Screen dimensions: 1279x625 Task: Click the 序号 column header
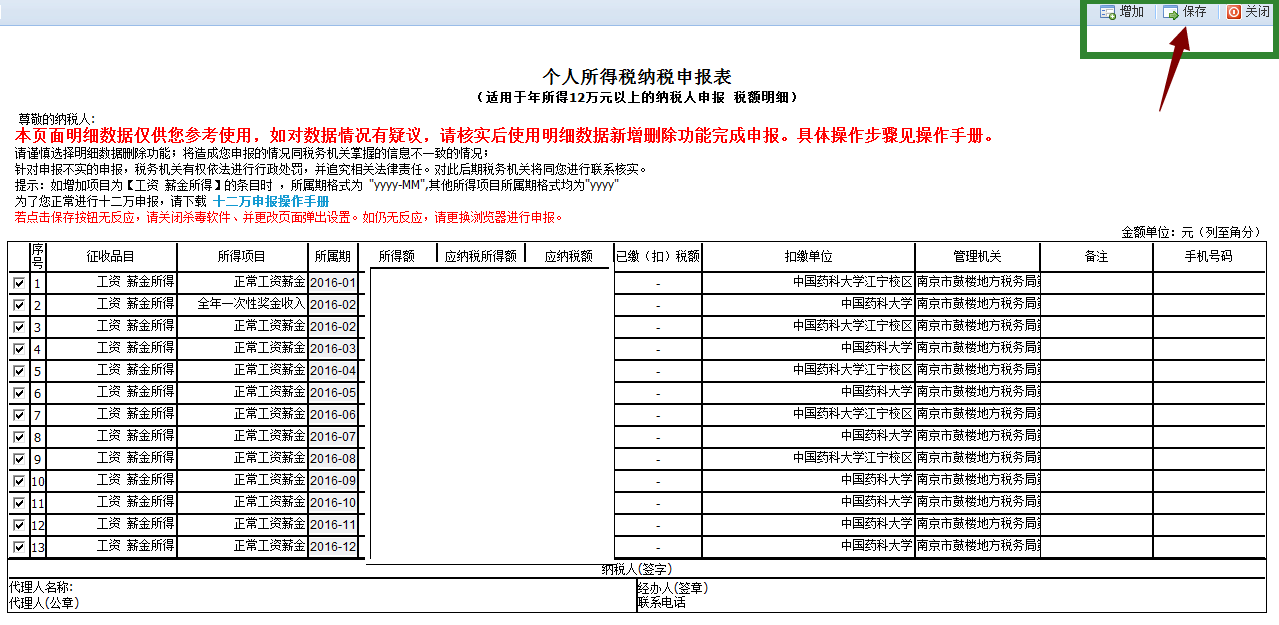click(38, 257)
